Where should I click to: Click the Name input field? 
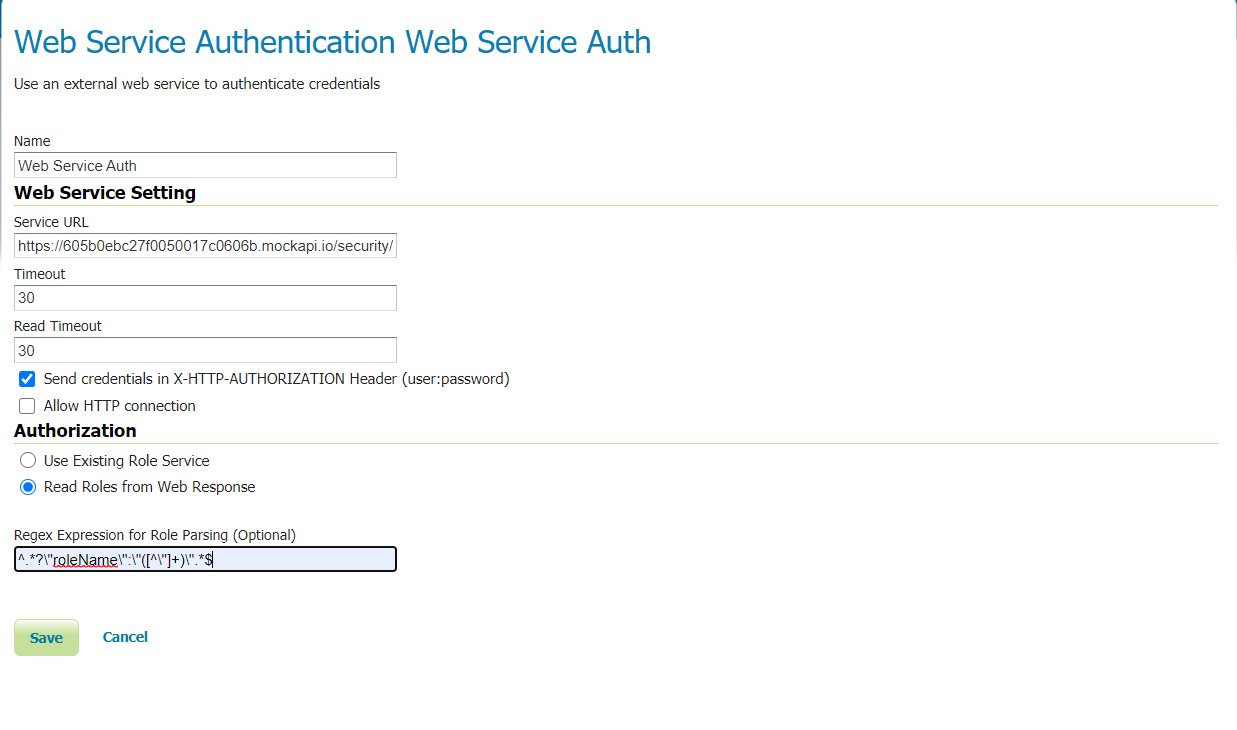[205, 165]
